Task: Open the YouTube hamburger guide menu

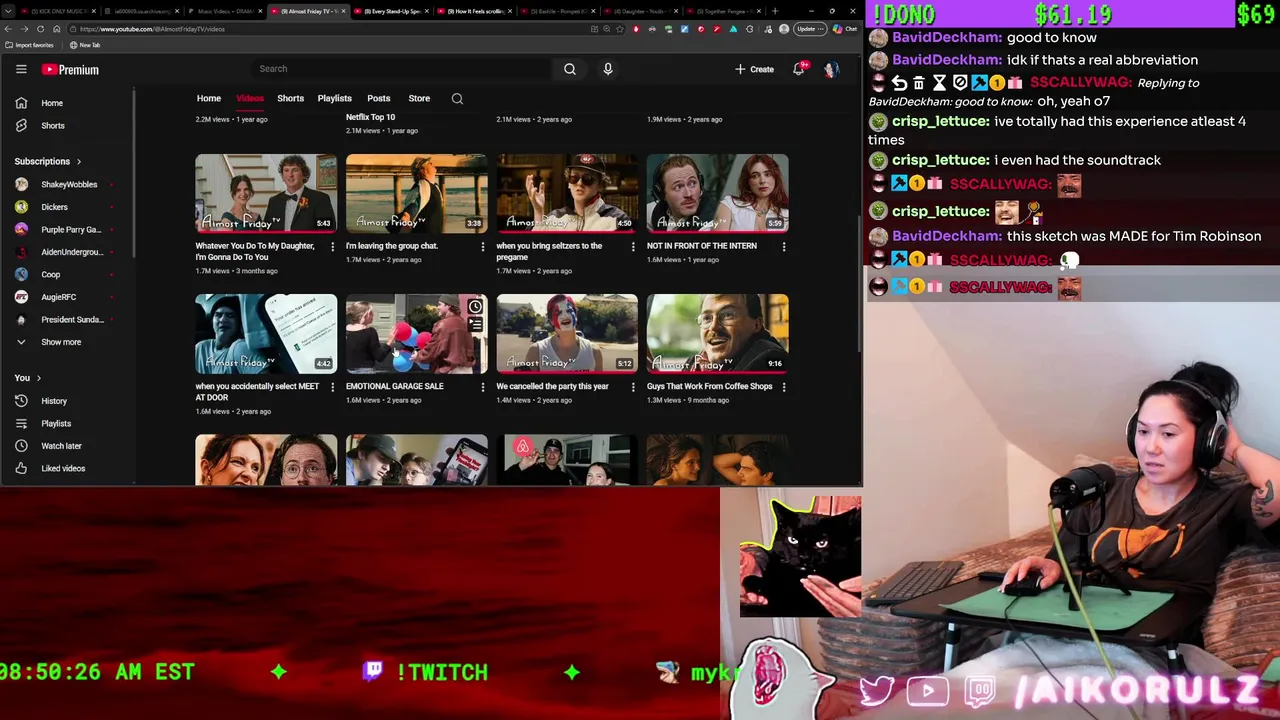Action: (21, 69)
